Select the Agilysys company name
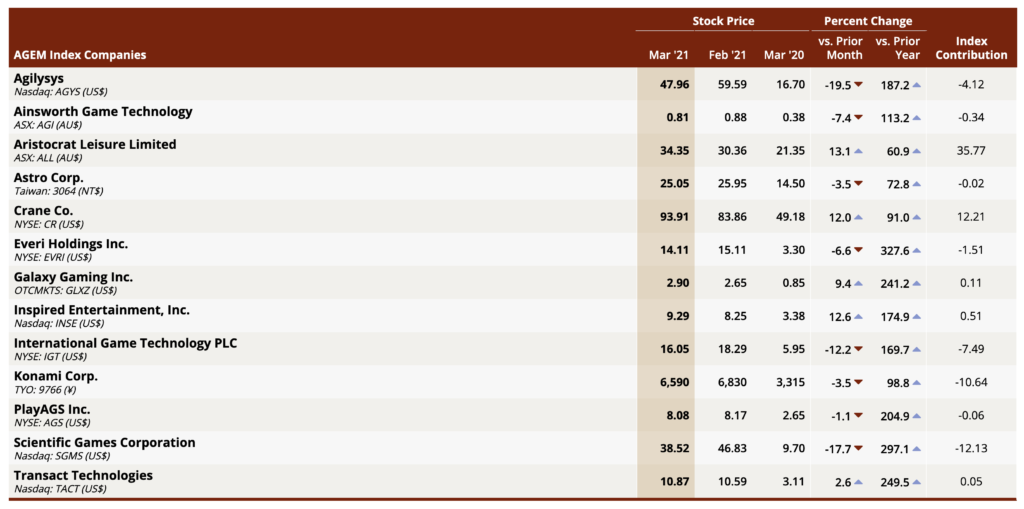Screen dimensions: 1024x509 click(x=39, y=78)
